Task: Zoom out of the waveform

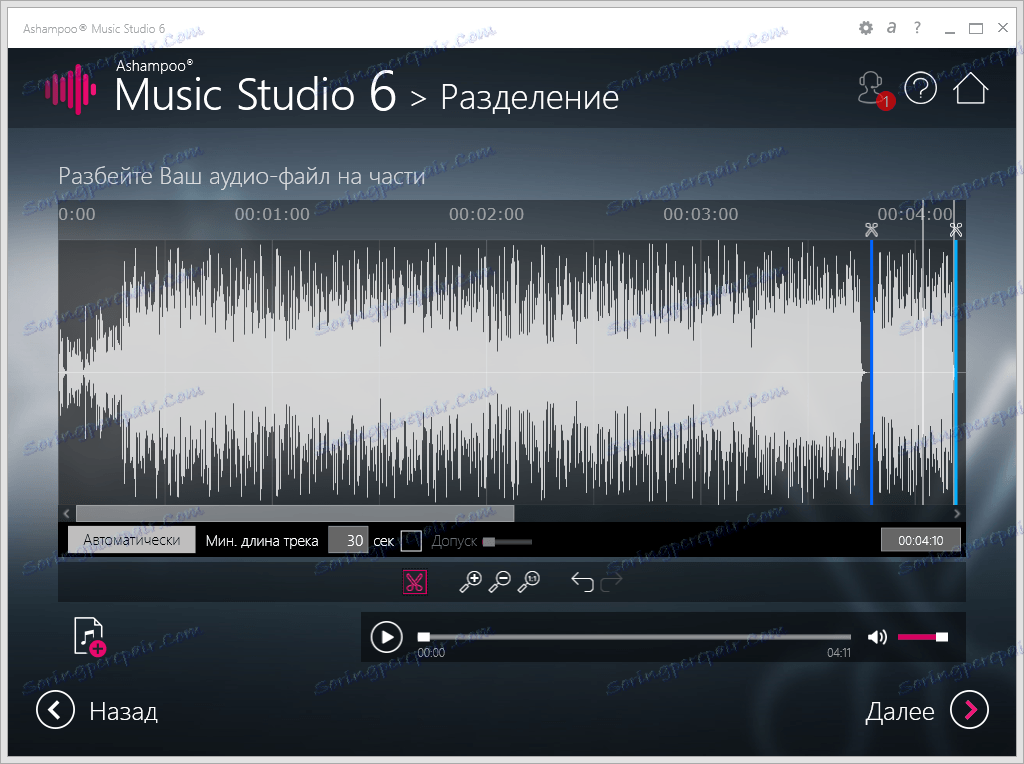Action: [500, 581]
